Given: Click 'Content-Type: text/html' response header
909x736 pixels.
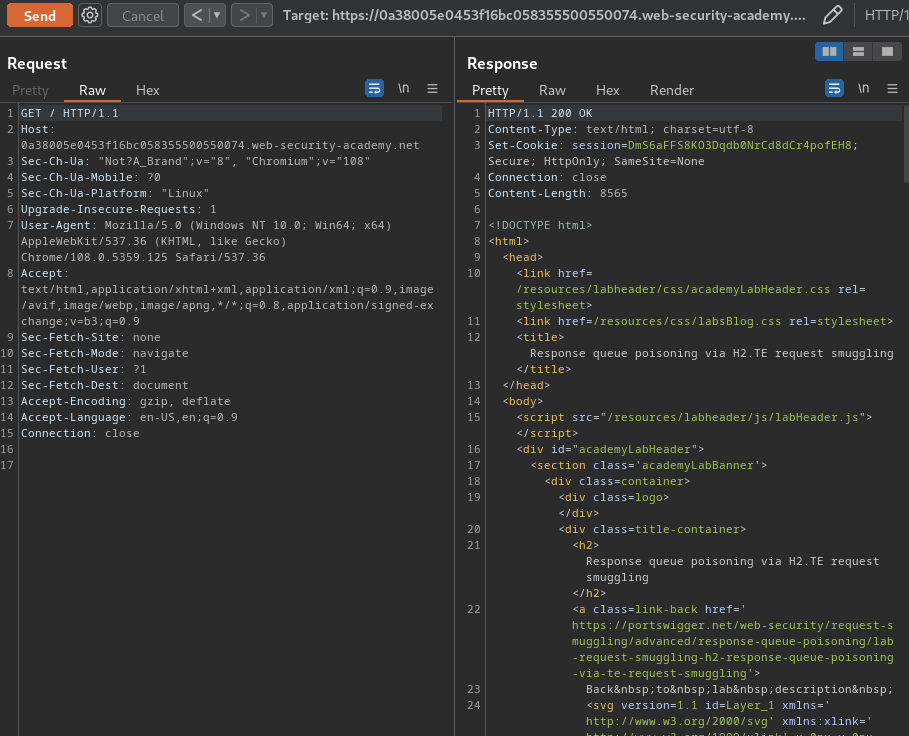Looking at the screenshot, I should coord(620,129).
